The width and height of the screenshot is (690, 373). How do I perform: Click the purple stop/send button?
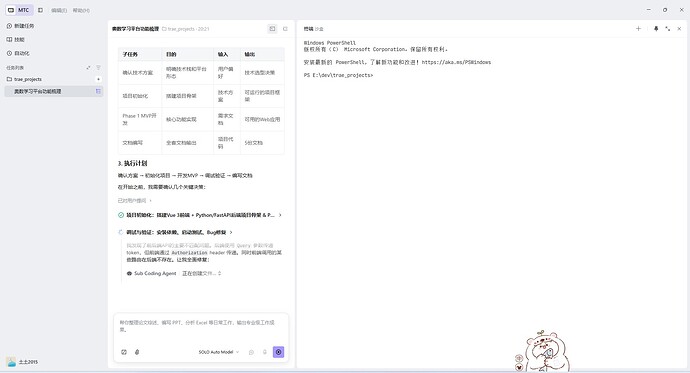coord(279,352)
